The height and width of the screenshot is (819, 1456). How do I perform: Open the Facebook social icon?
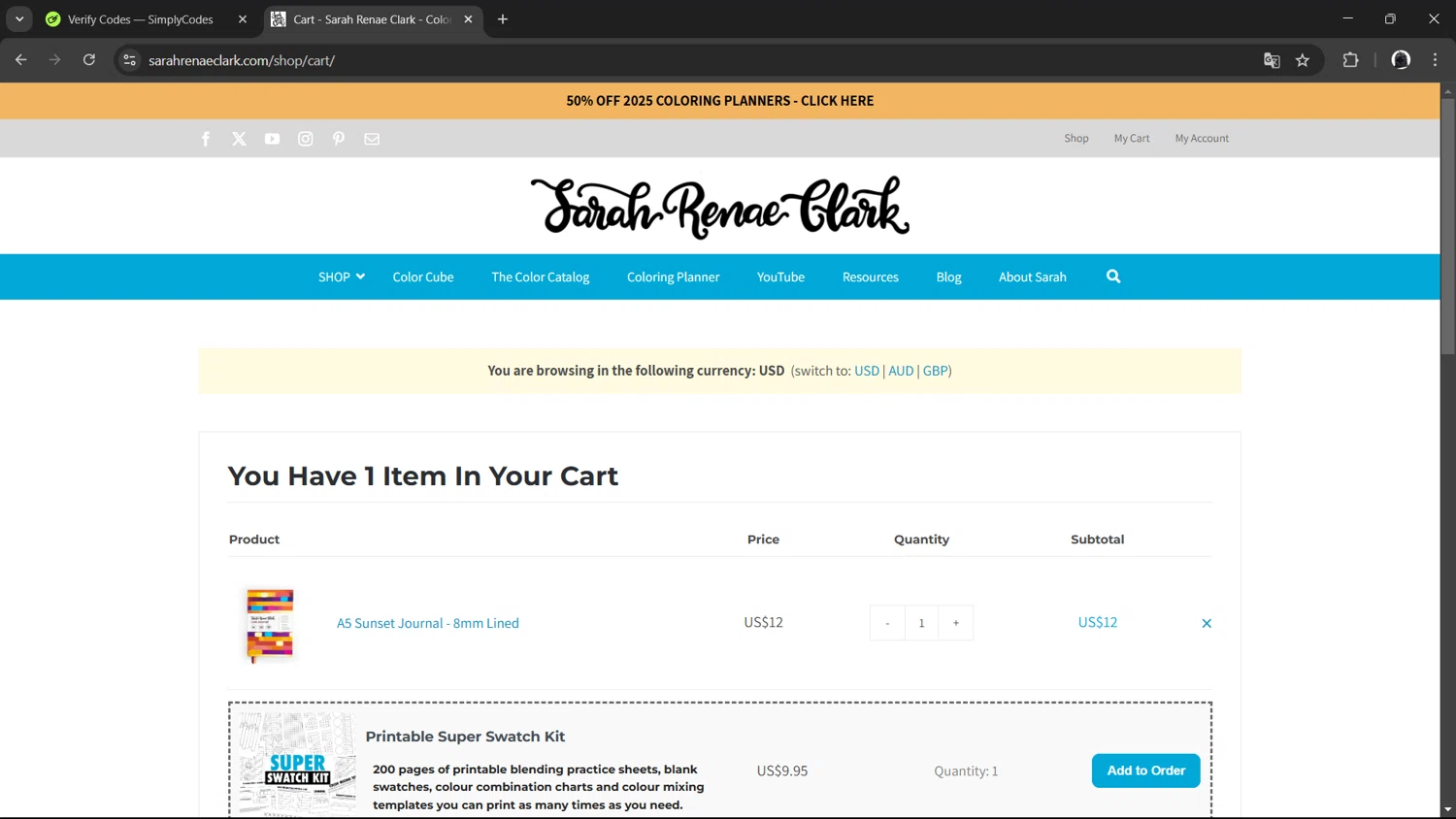(x=206, y=139)
